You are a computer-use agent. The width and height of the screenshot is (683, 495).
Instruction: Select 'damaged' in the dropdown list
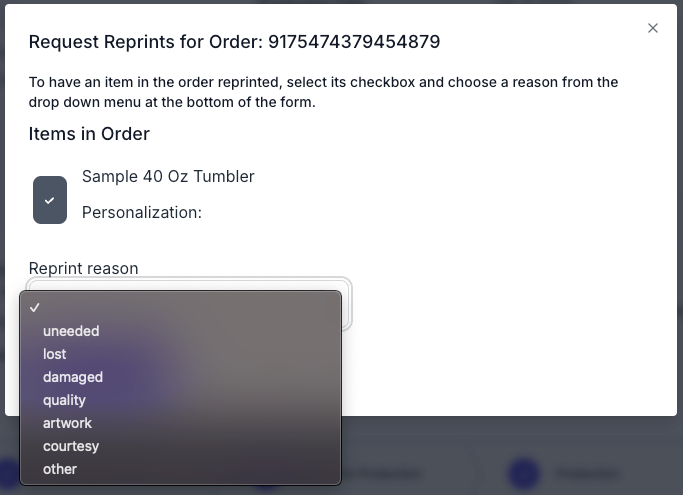(x=73, y=377)
